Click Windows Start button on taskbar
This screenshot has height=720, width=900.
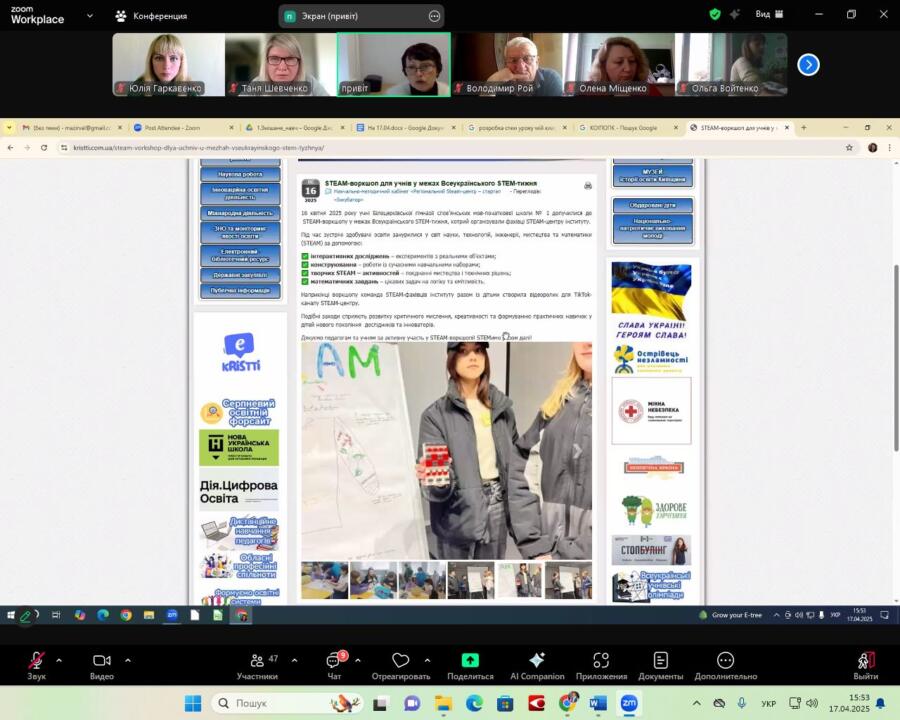pyautogui.click(x=193, y=703)
